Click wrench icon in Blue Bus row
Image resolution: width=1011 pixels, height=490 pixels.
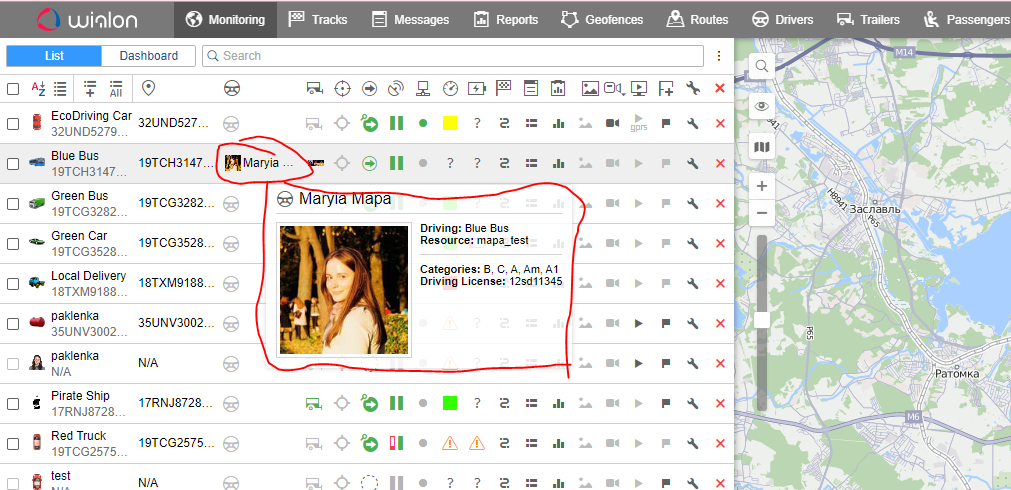(692, 163)
